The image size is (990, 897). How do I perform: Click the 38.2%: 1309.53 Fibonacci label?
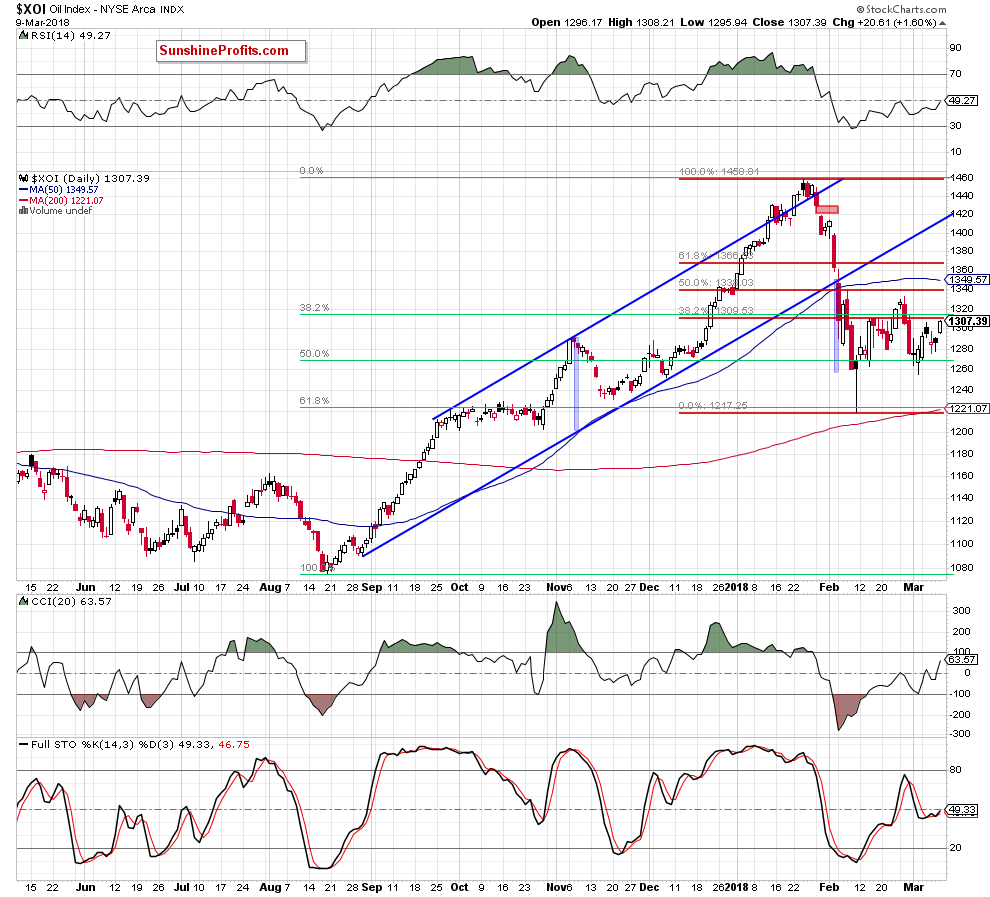pos(716,311)
